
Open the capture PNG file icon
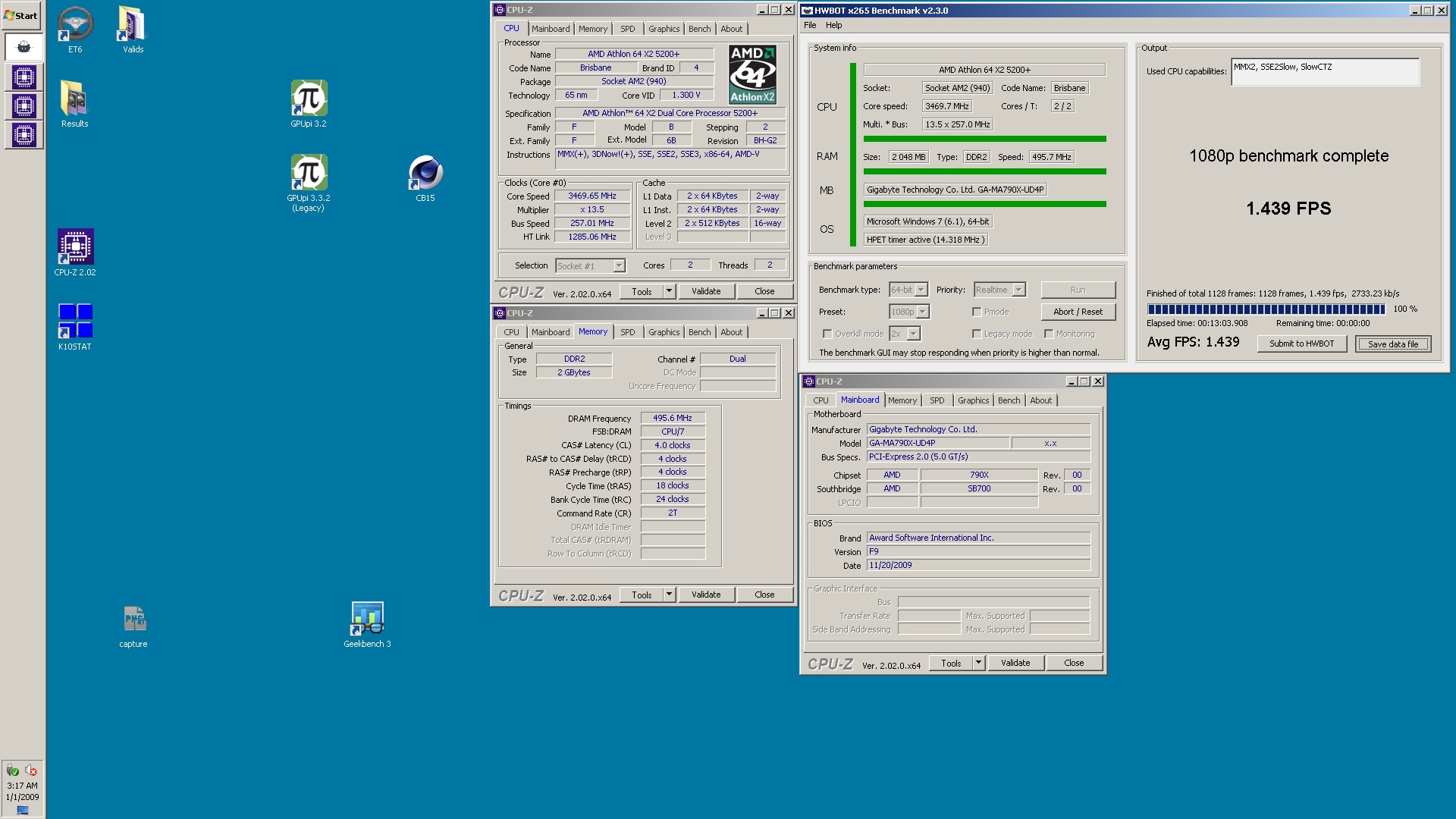click(133, 626)
